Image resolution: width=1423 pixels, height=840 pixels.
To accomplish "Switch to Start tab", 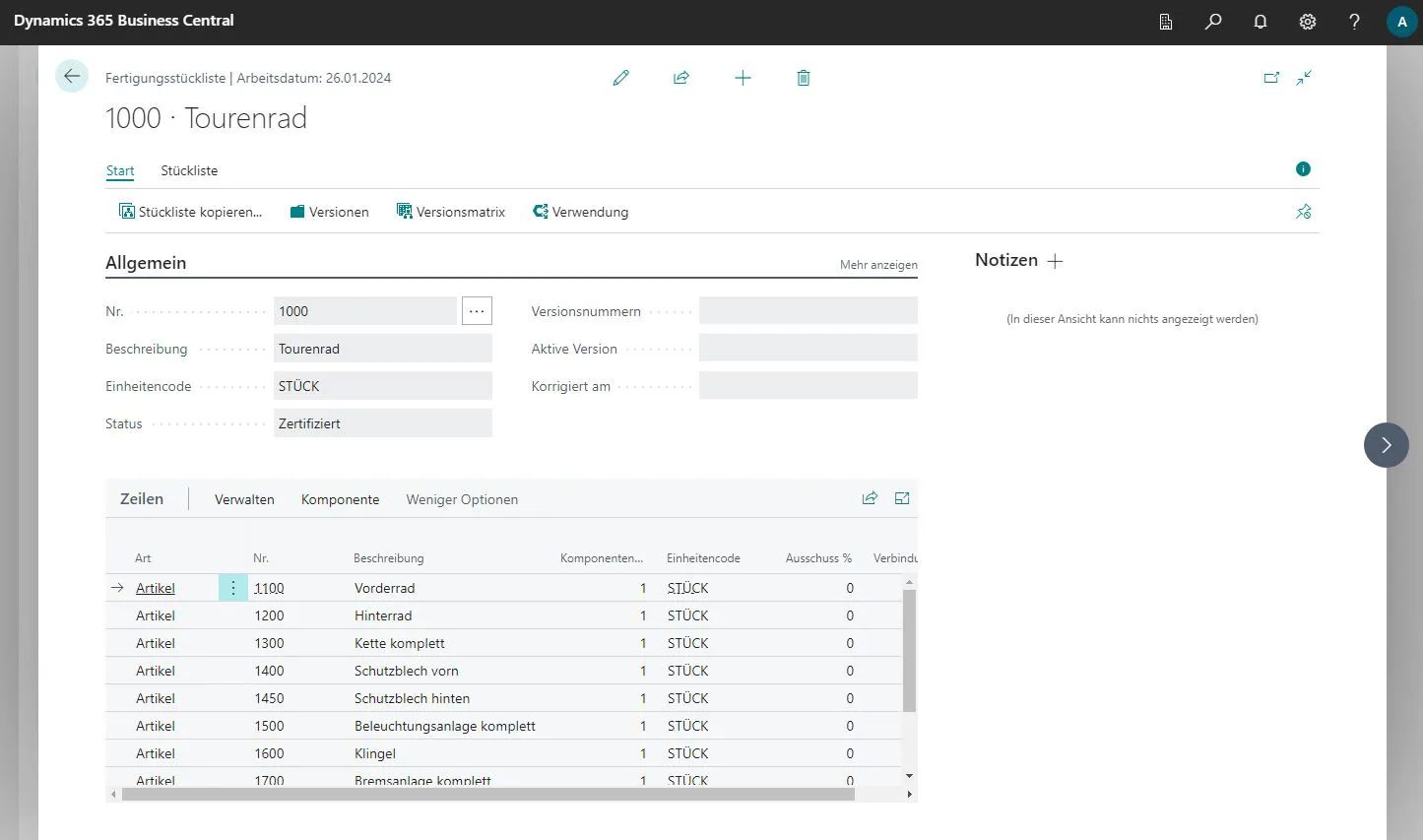I will click(x=120, y=170).
